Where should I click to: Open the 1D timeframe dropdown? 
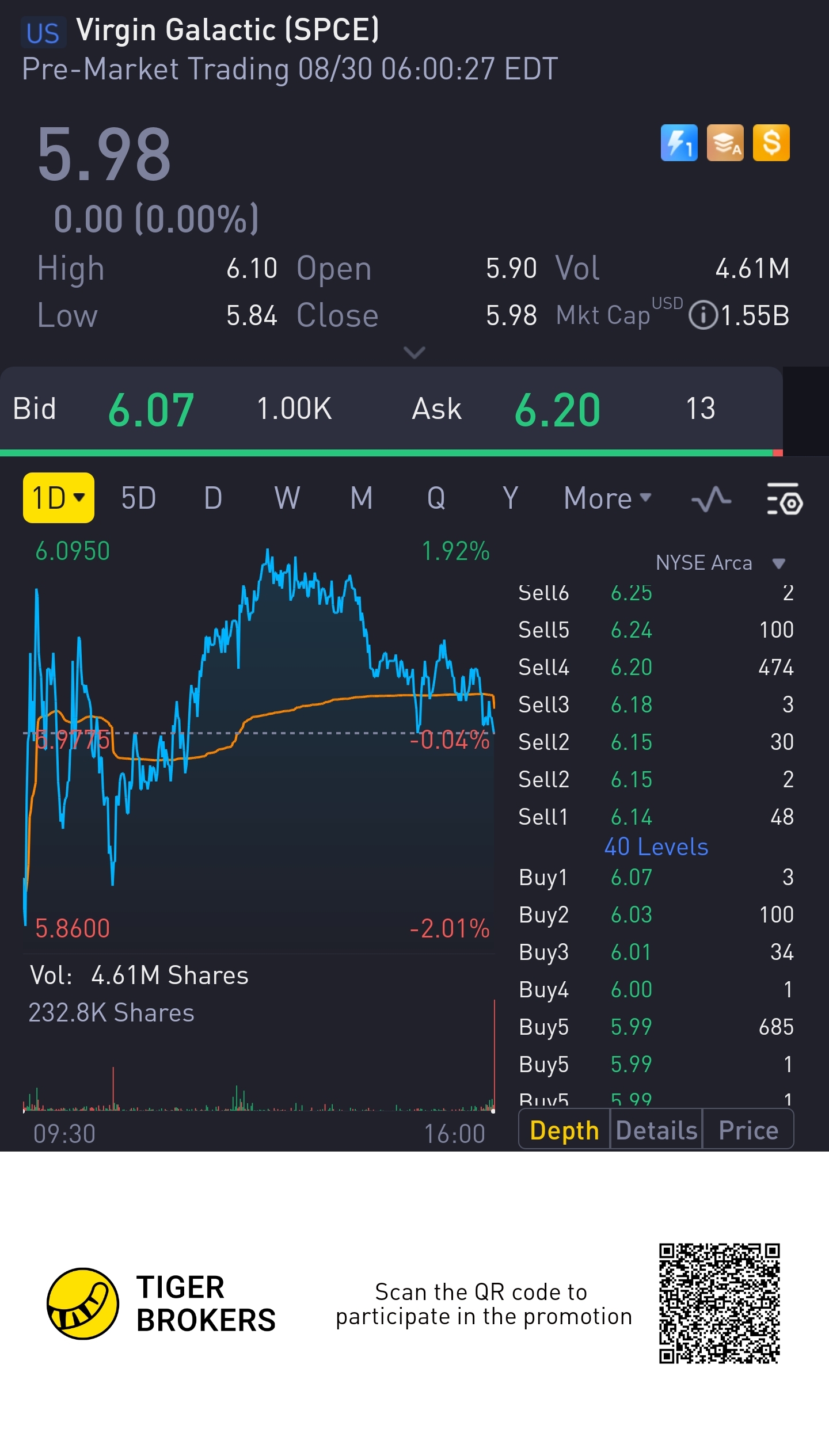coord(59,498)
